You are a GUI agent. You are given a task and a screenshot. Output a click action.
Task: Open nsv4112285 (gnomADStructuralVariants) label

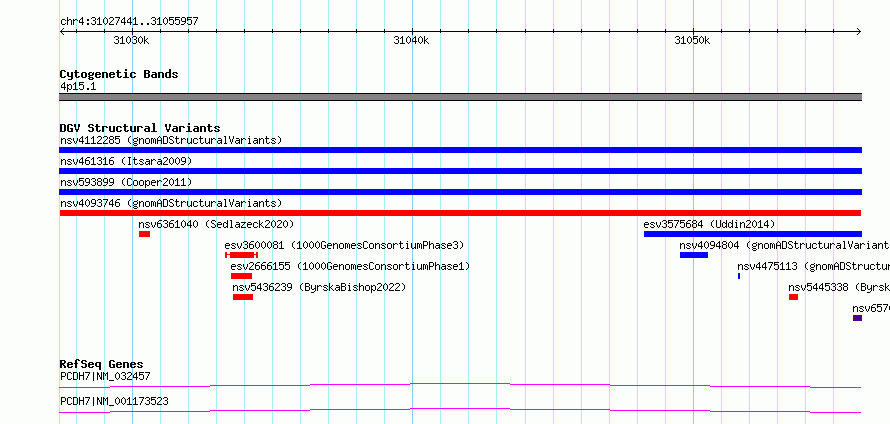(x=171, y=140)
